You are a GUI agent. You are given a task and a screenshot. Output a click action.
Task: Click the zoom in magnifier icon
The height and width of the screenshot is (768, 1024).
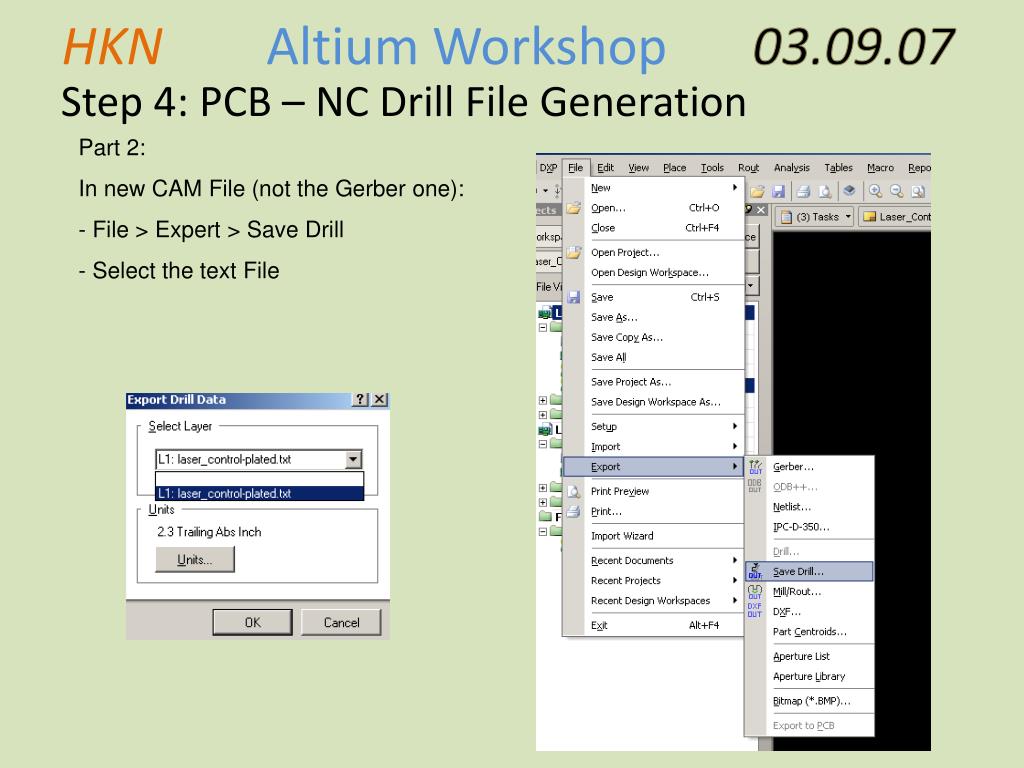click(x=875, y=191)
